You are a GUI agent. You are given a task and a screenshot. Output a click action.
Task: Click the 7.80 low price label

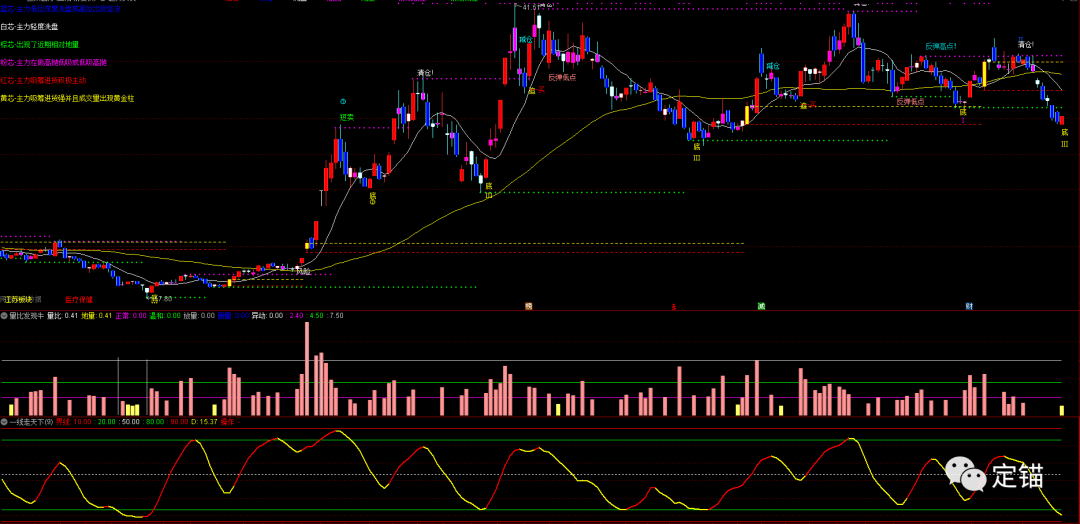point(162,298)
